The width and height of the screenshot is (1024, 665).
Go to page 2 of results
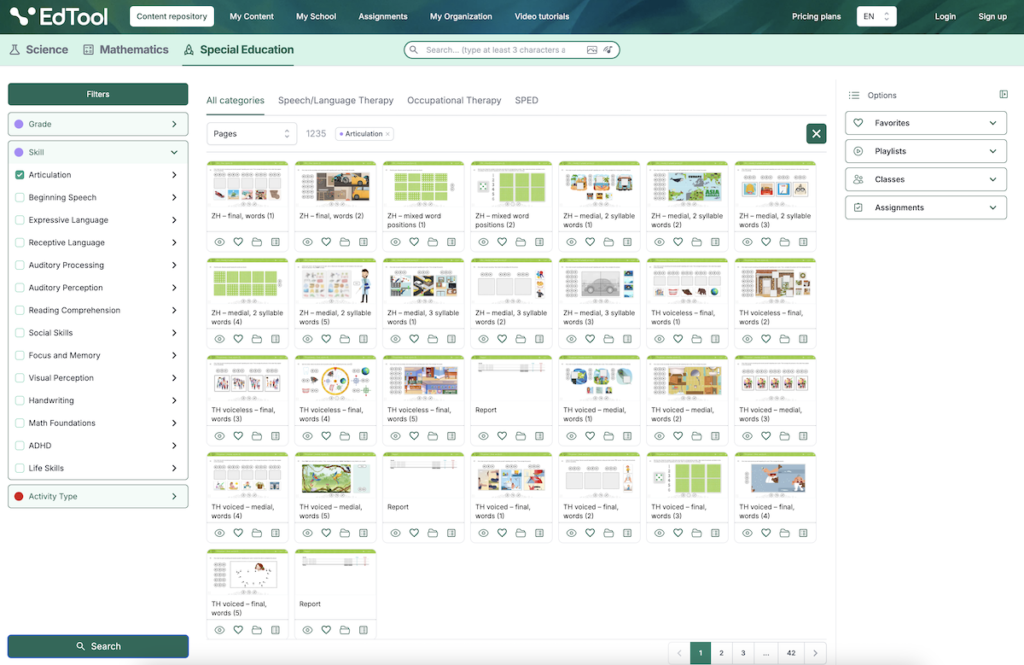coord(721,653)
